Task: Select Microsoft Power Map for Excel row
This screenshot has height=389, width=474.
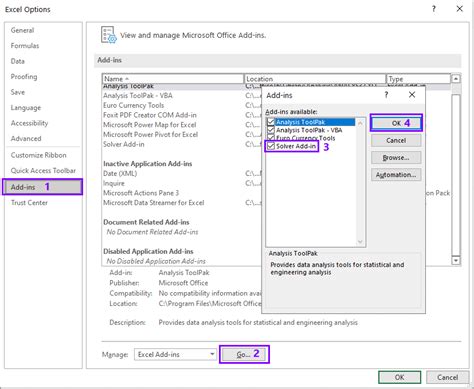Action: [182, 125]
